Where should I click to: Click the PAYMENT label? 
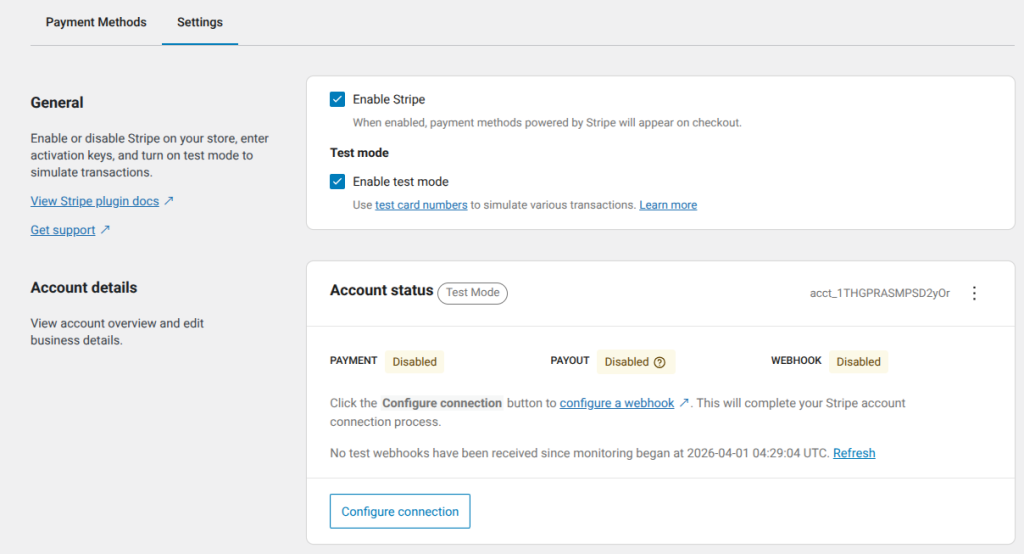click(x=353, y=361)
